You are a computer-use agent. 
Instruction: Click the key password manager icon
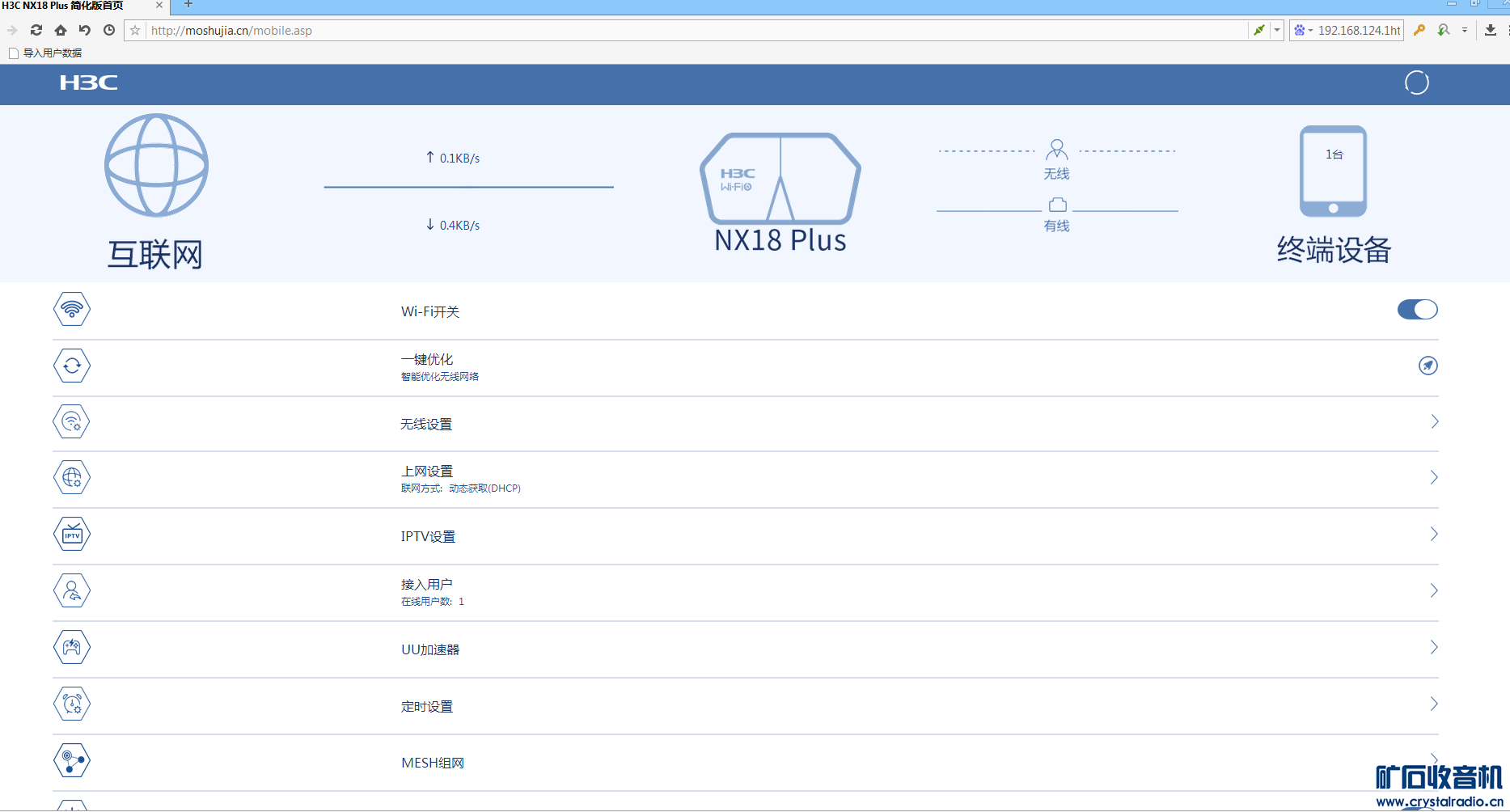pos(1419,30)
